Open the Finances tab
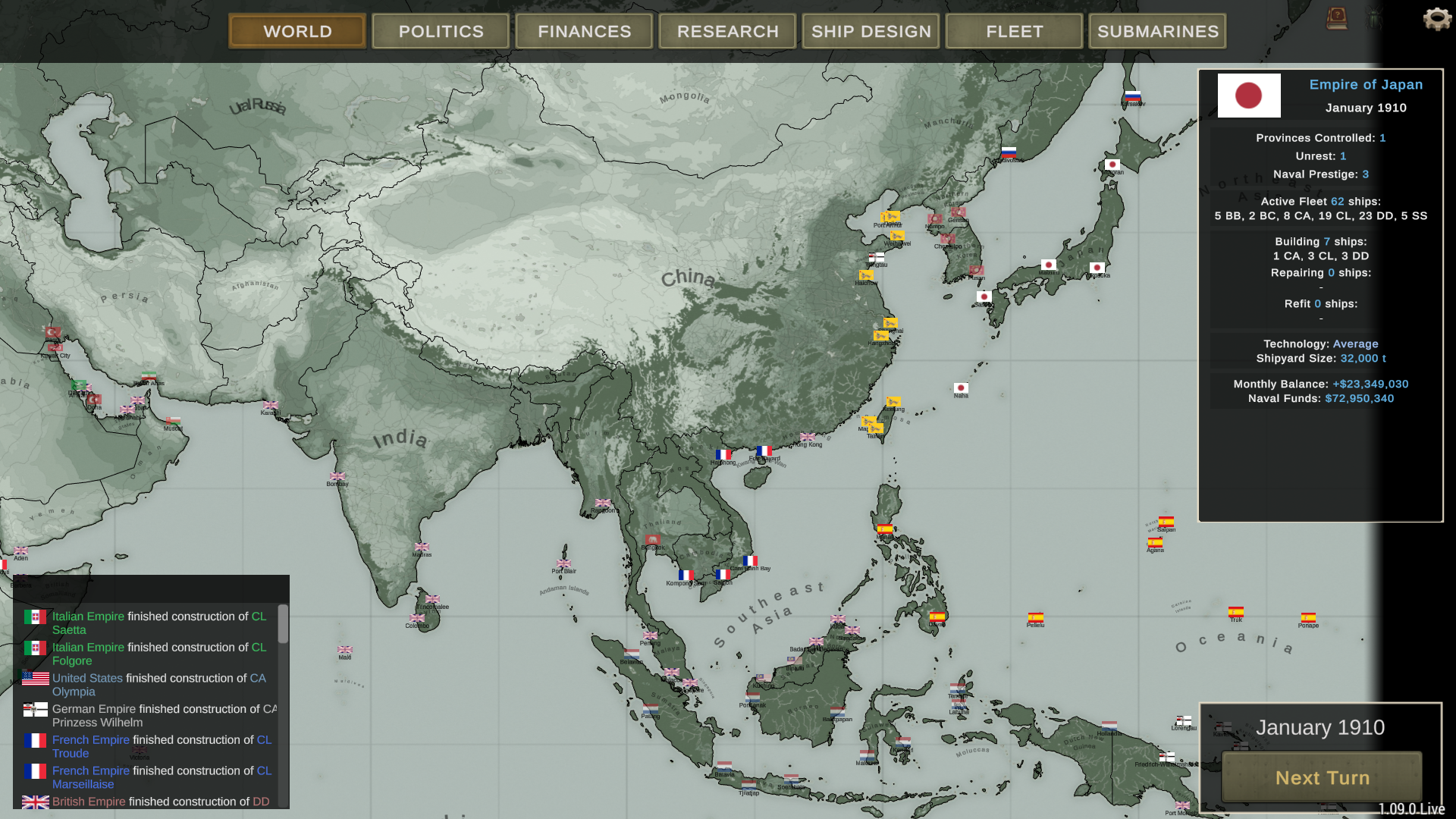This screenshot has width=1456, height=819. click(x=584, y=31)
